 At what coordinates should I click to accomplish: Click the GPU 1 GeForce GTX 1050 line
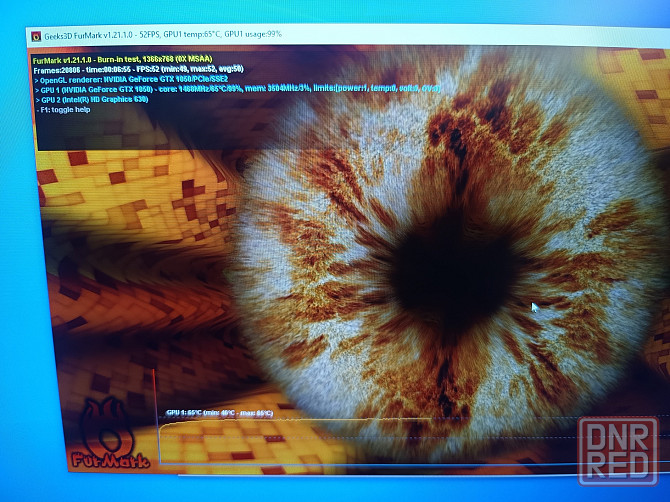(240, 90)
